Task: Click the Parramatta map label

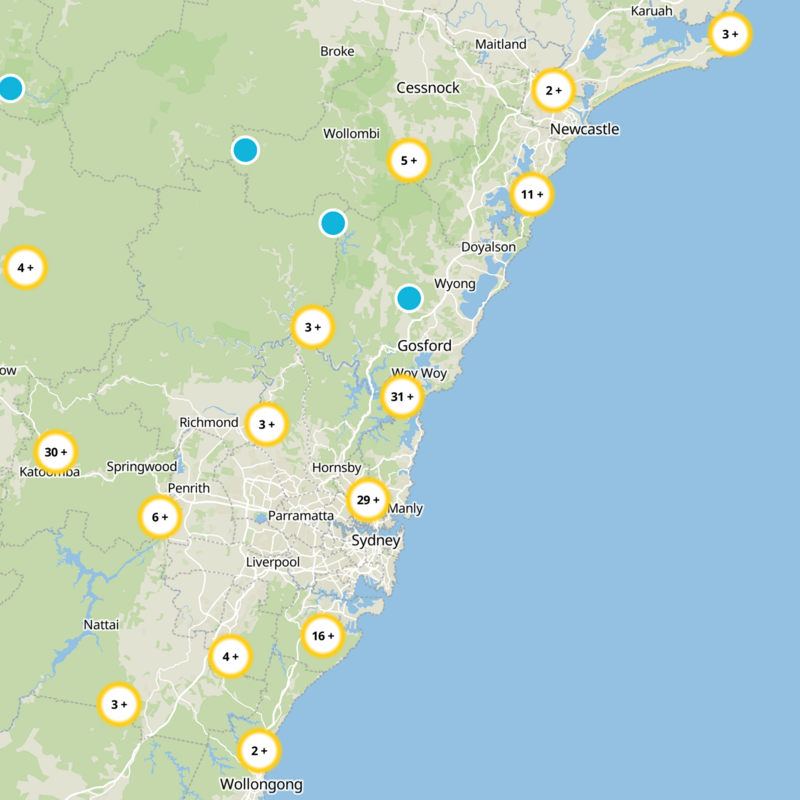Action: [x=301, y=516]
